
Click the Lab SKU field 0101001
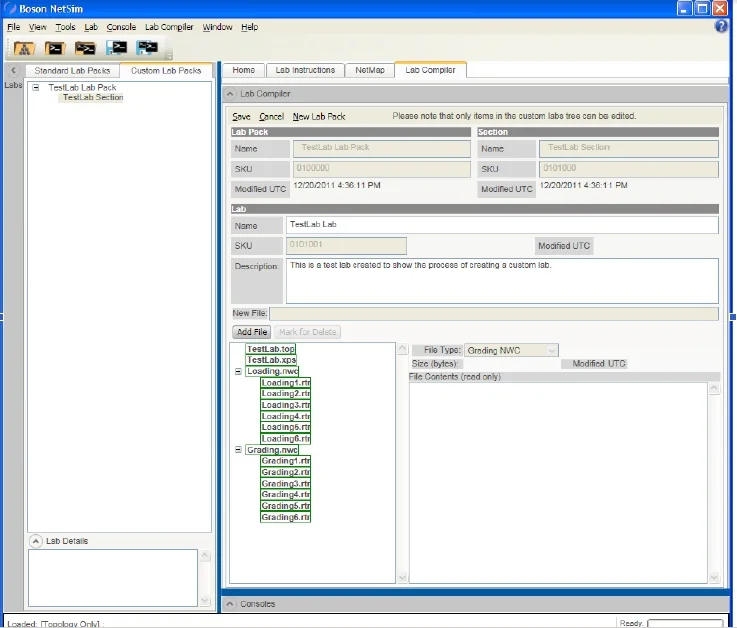click(346, 245)
